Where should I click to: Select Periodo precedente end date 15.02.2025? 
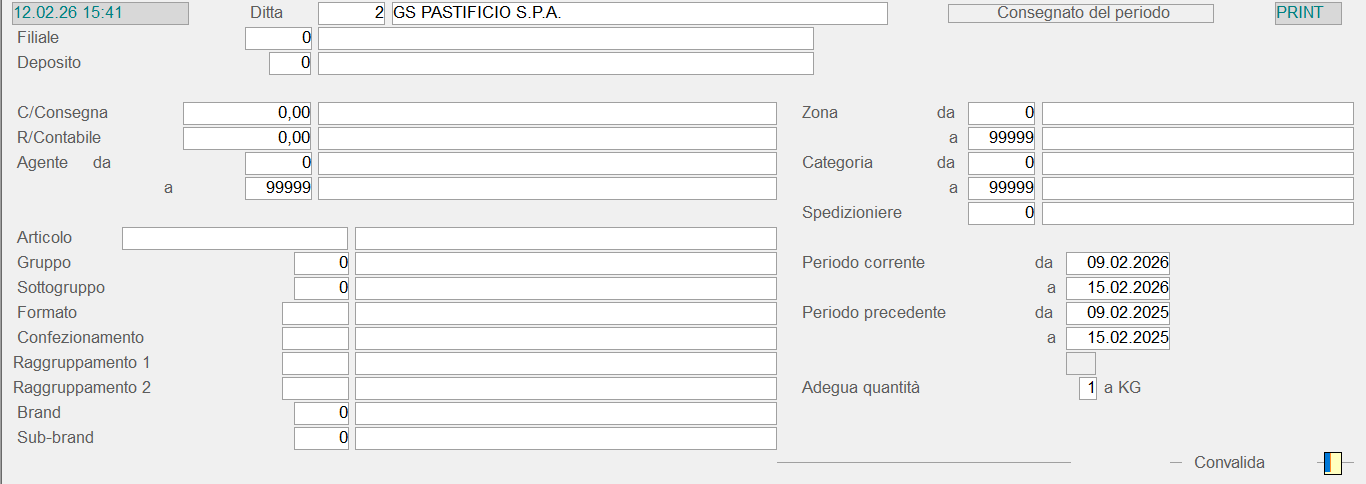pyautogui.click(x=1118, y=338)
